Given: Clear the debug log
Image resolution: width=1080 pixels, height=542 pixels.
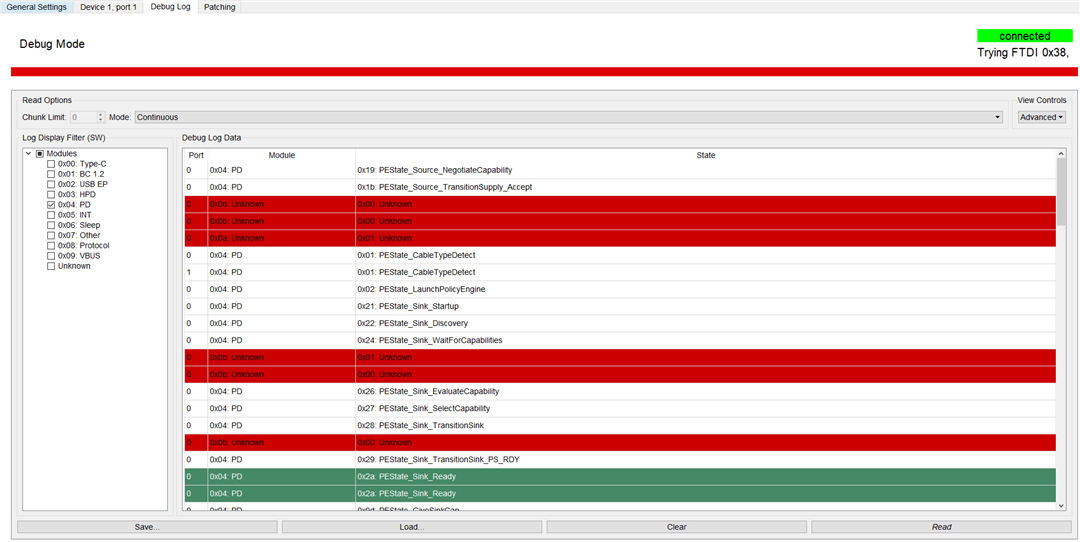Looking at the screenshot, I should click(676, 527).
